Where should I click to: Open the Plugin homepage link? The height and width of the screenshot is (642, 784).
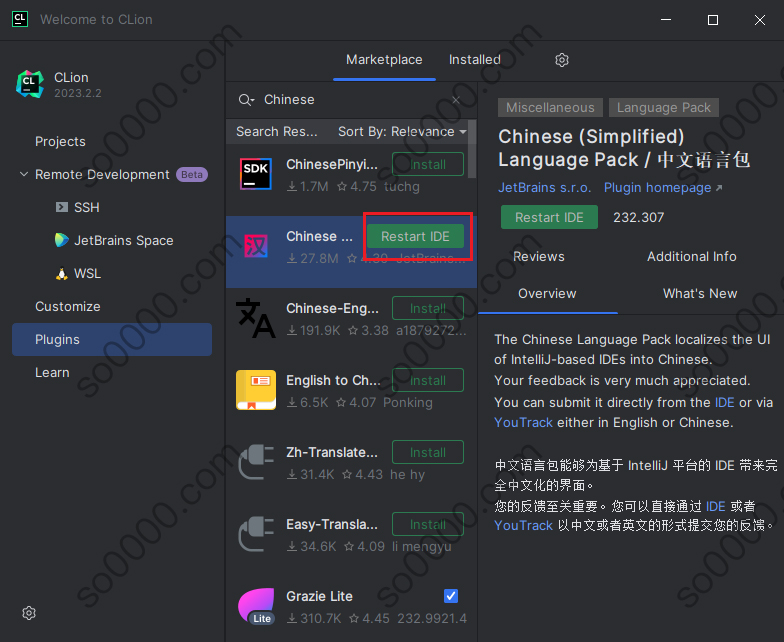(x=663, y=188)
